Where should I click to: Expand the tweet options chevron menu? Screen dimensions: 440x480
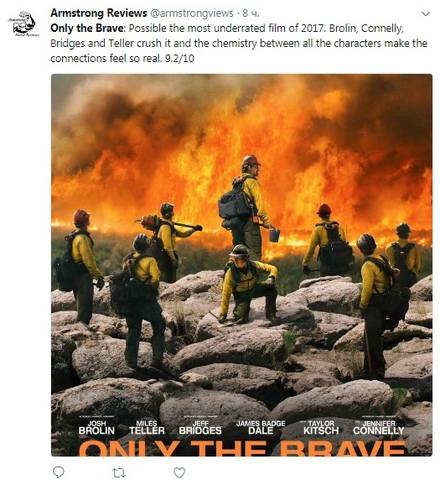pyautogui.click(x=426, y=14)
